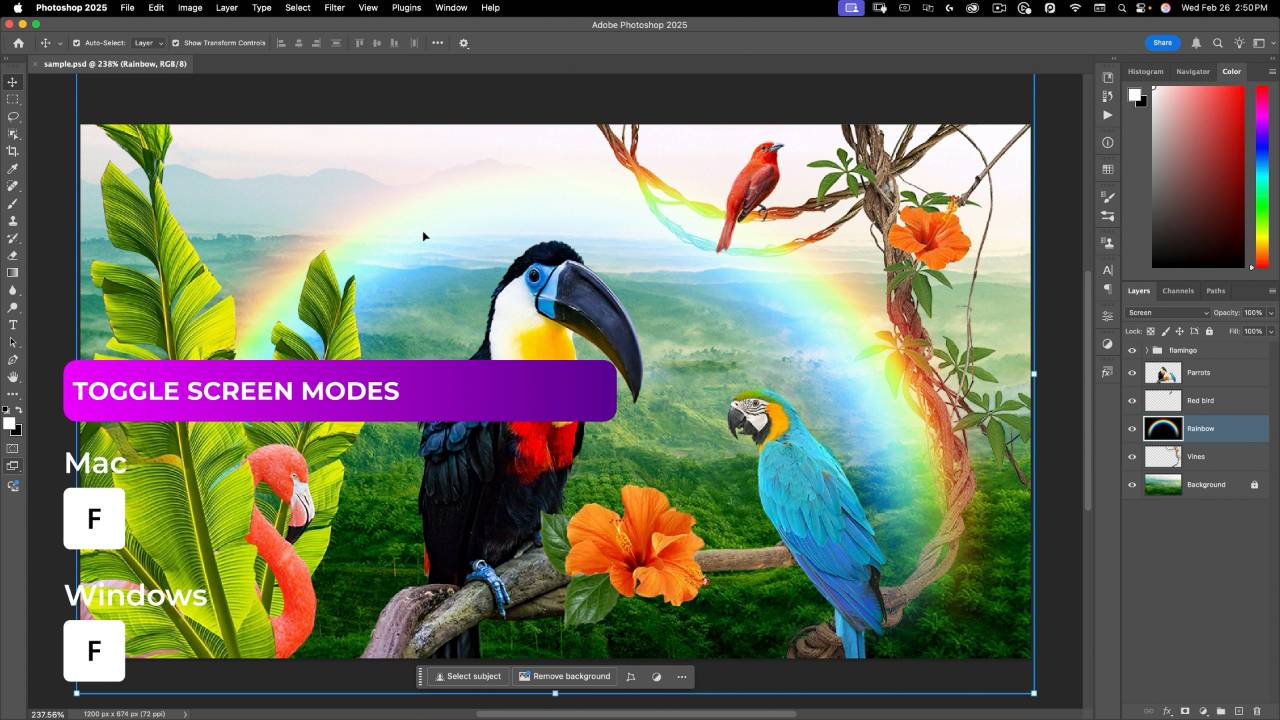Select the Eyedropper tool

click(x=13, y=169)
